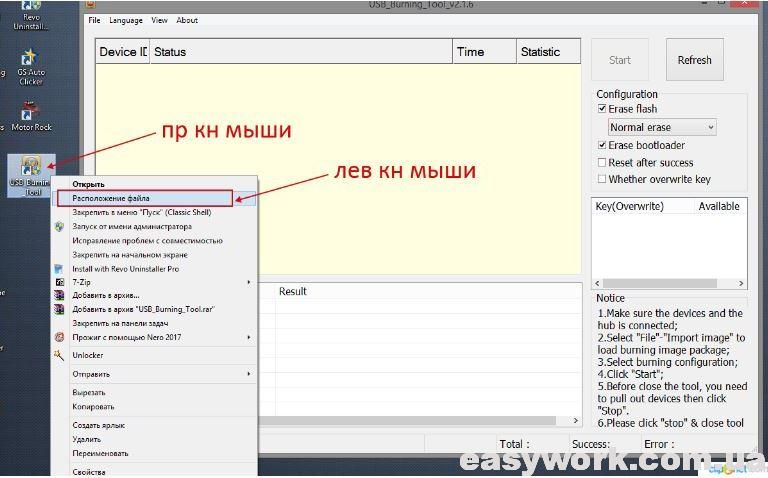Enable the Reset after success option
Viewport: 768px width, 478px height.
[601, 162]
